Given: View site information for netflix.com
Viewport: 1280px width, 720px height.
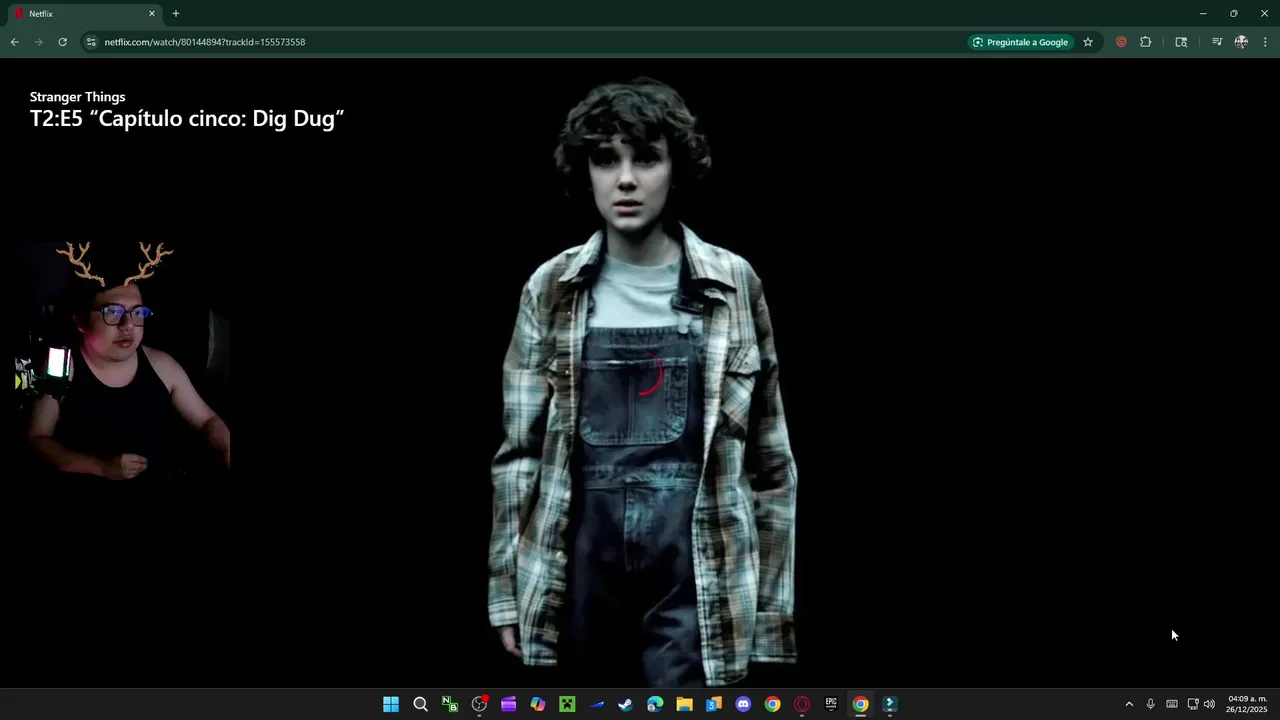Looking at the screenshot, I should (91, 42).
